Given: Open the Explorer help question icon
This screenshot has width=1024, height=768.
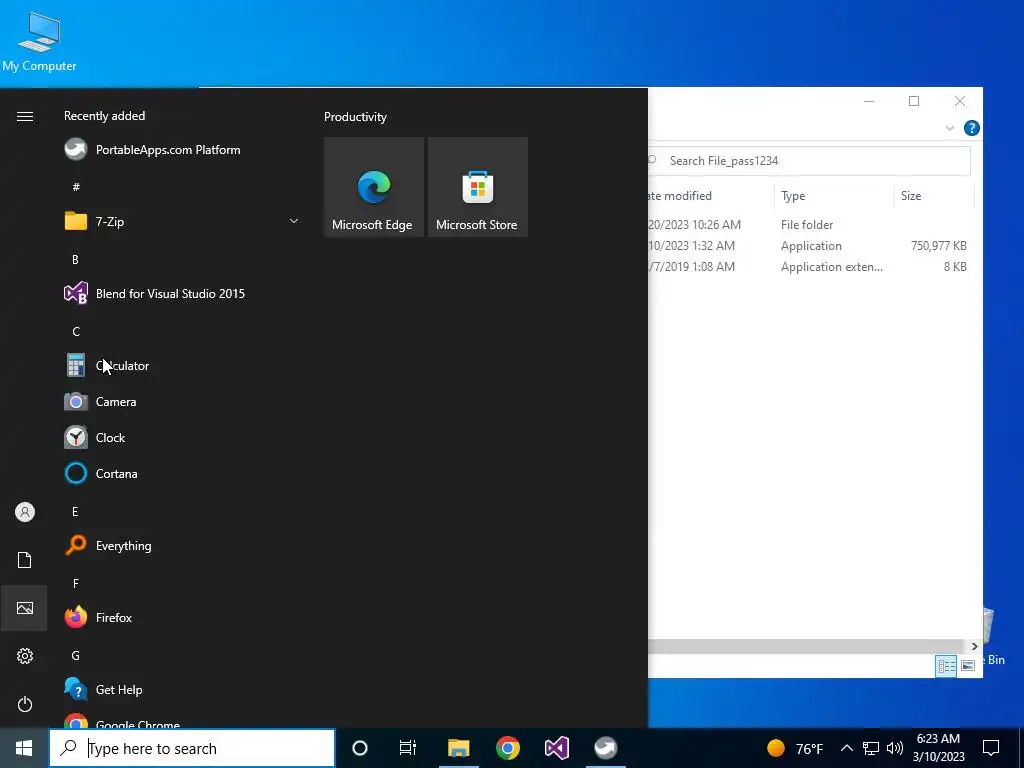Looking at the screenshot, I should pos(971,128).
